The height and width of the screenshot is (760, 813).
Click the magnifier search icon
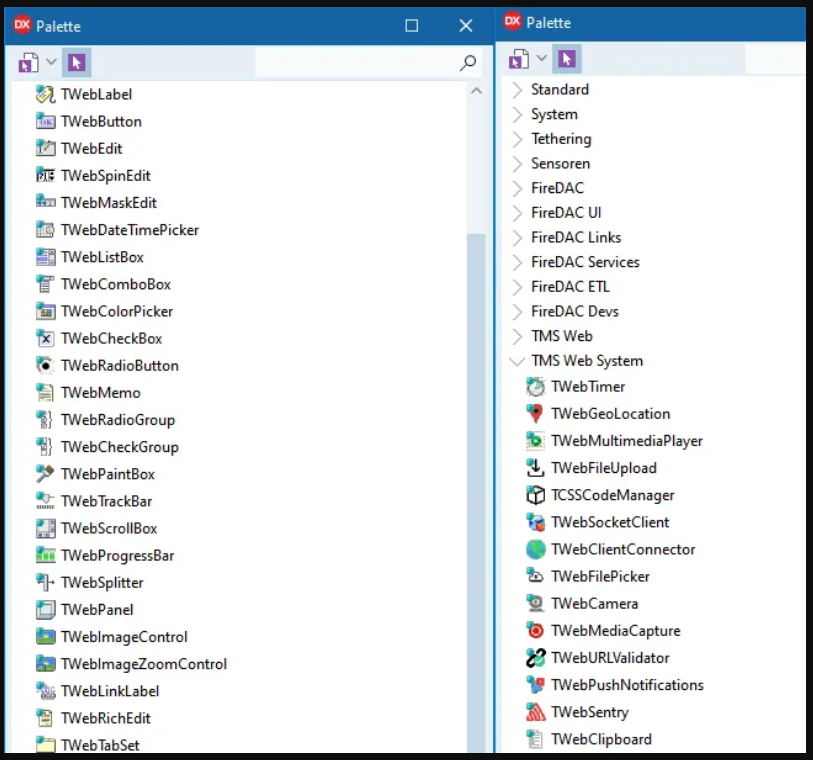tap(468, 63)
